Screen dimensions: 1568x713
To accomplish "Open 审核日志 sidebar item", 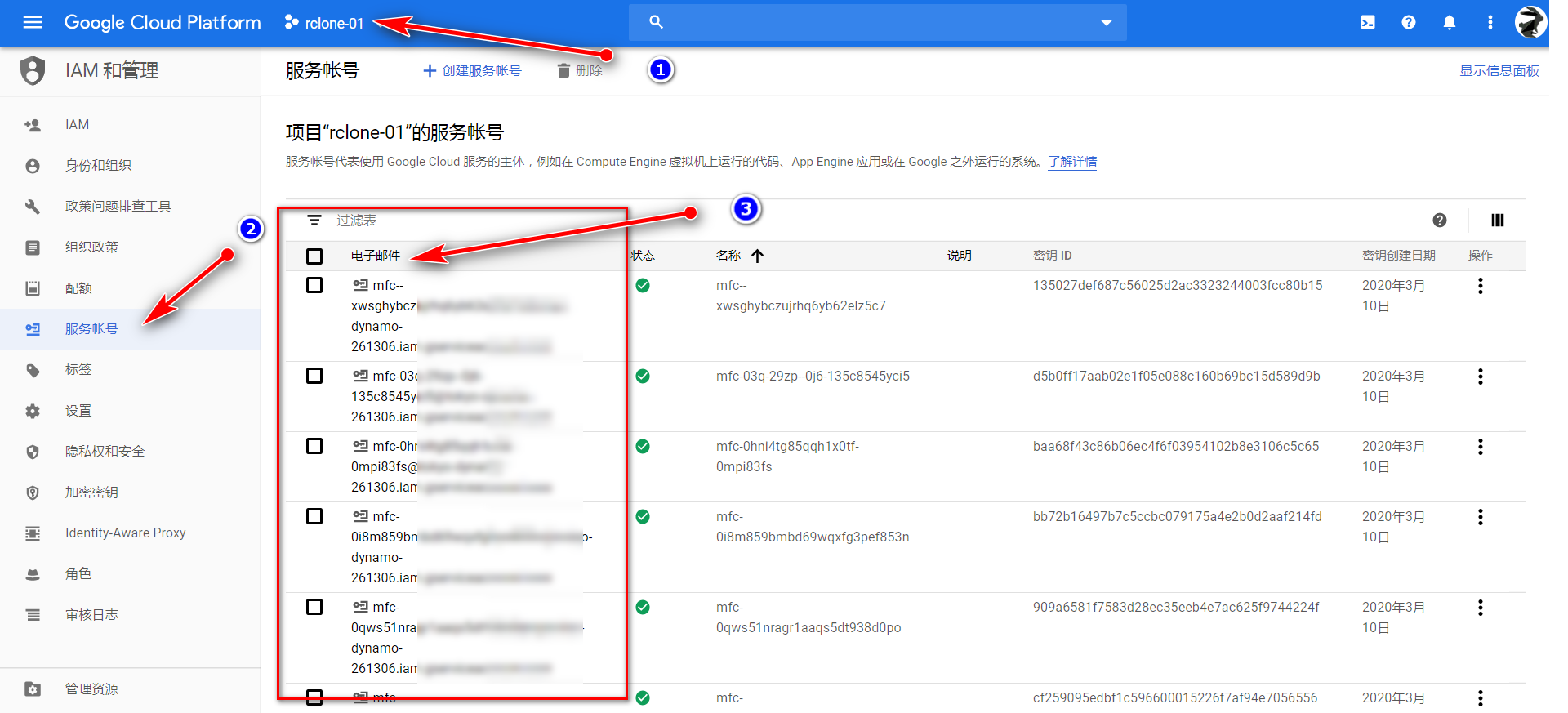I will pyautogui.click(x=131, y=614).
